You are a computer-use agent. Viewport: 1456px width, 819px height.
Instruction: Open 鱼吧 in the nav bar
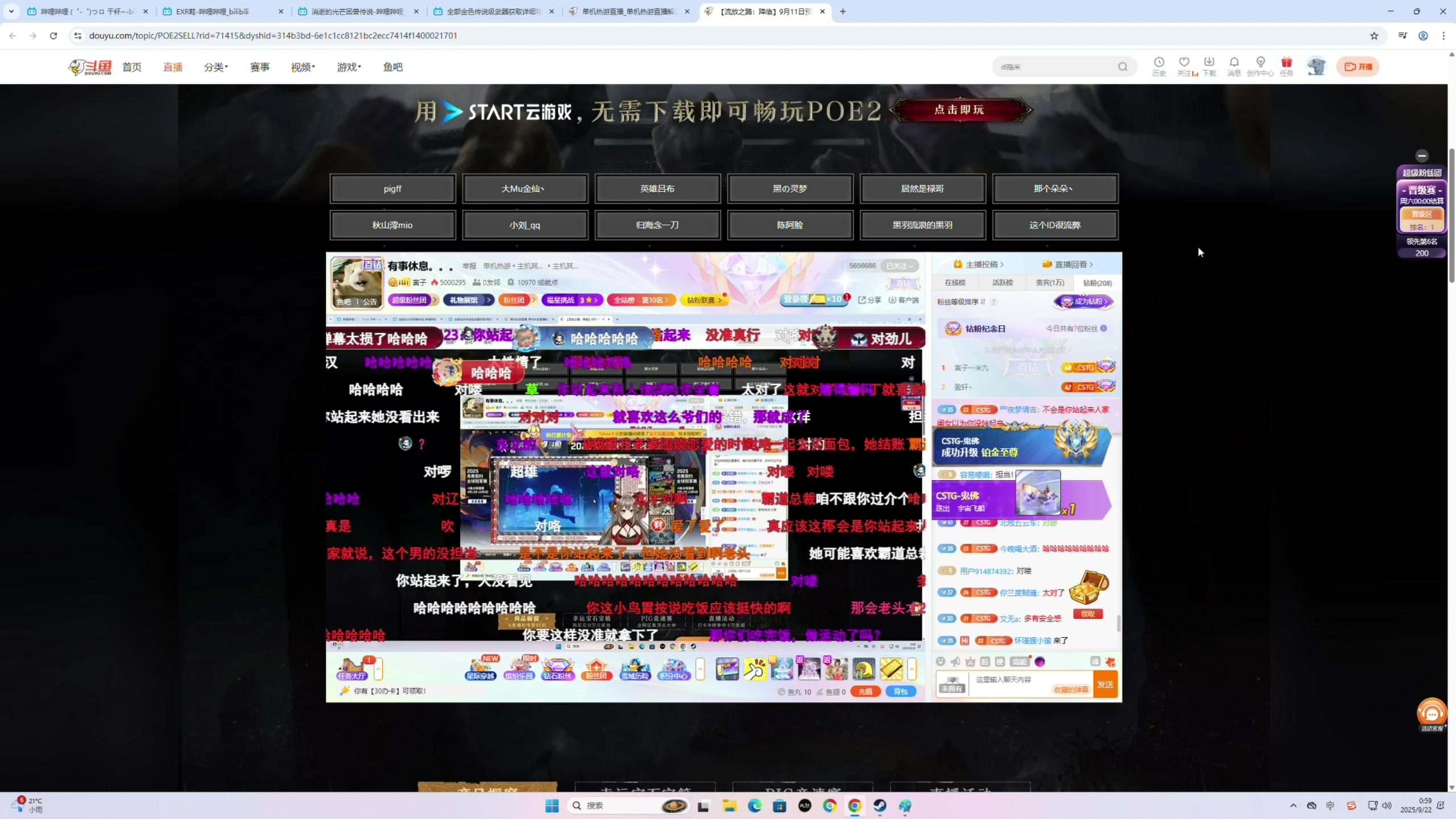pos(392,67)
